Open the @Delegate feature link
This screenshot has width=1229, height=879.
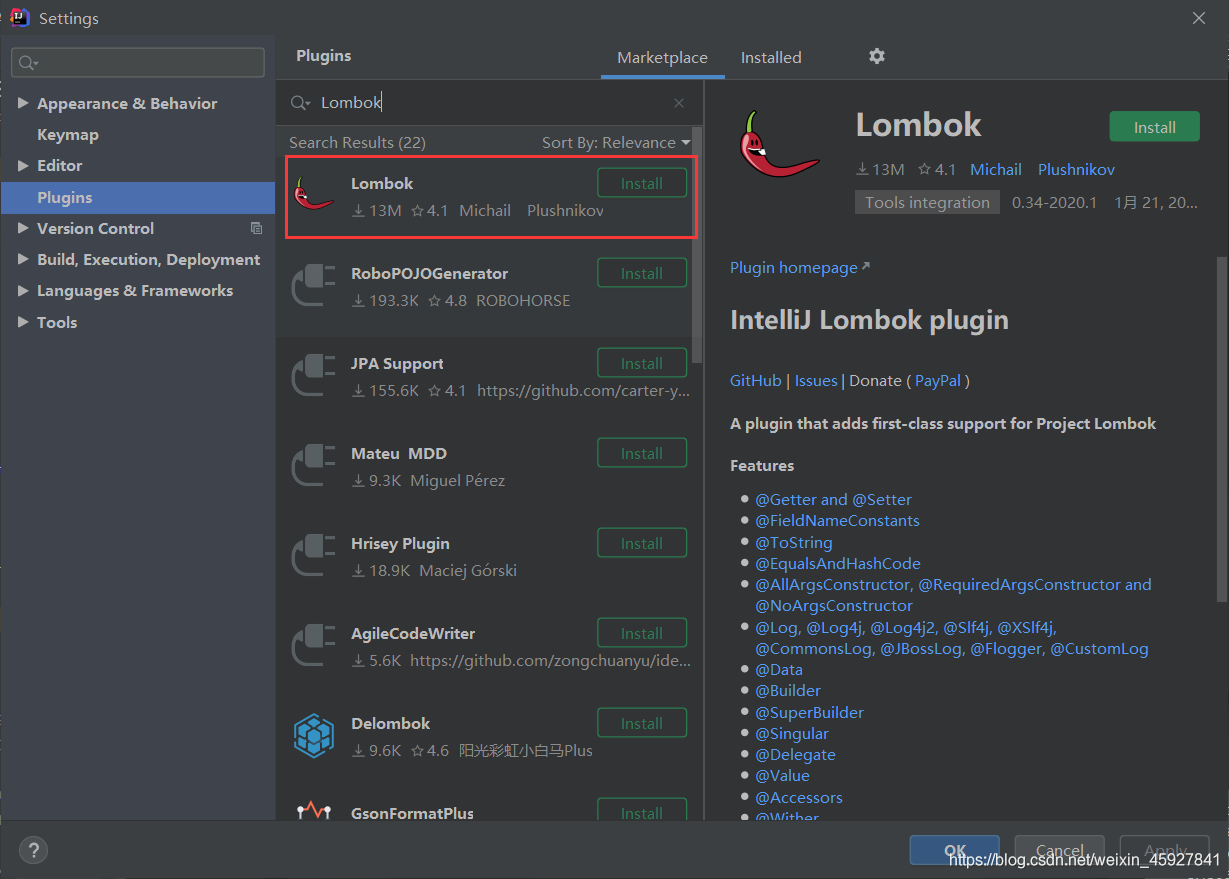(x=795, y=754)
